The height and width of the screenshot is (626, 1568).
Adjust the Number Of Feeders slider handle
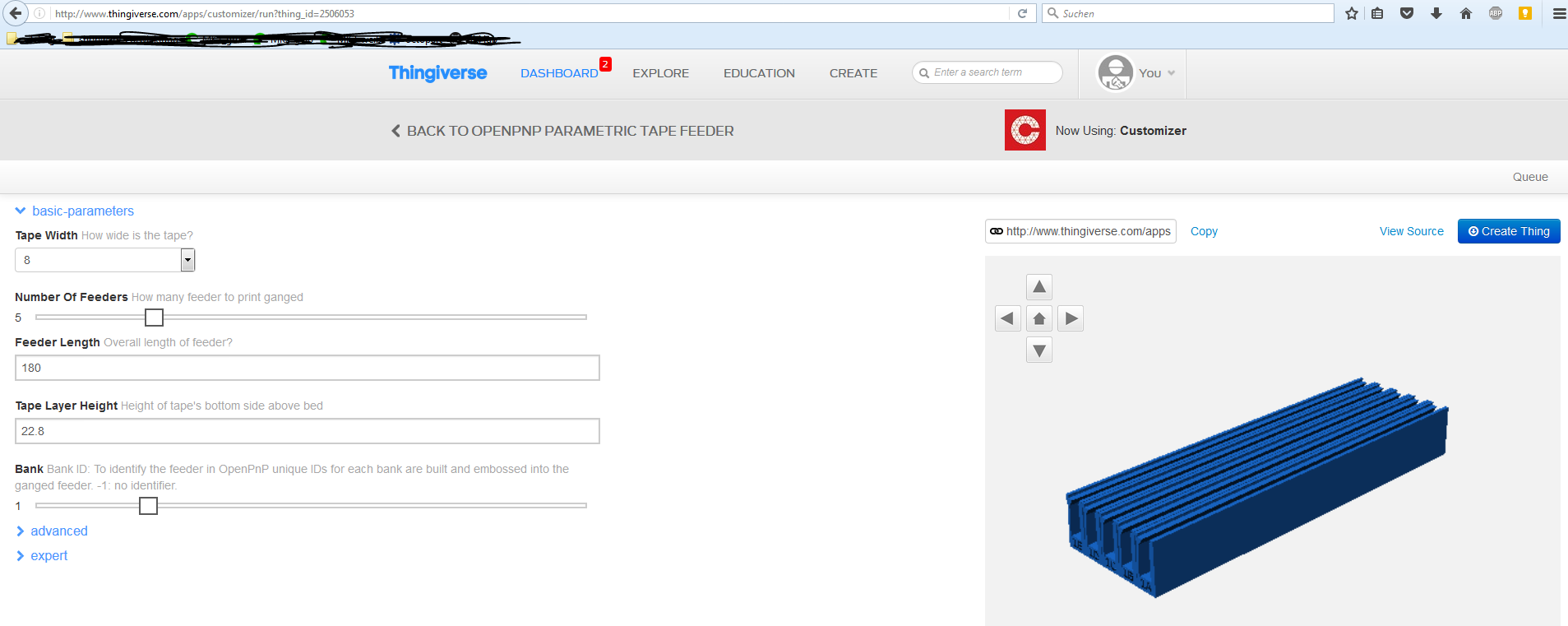point(154,318)
